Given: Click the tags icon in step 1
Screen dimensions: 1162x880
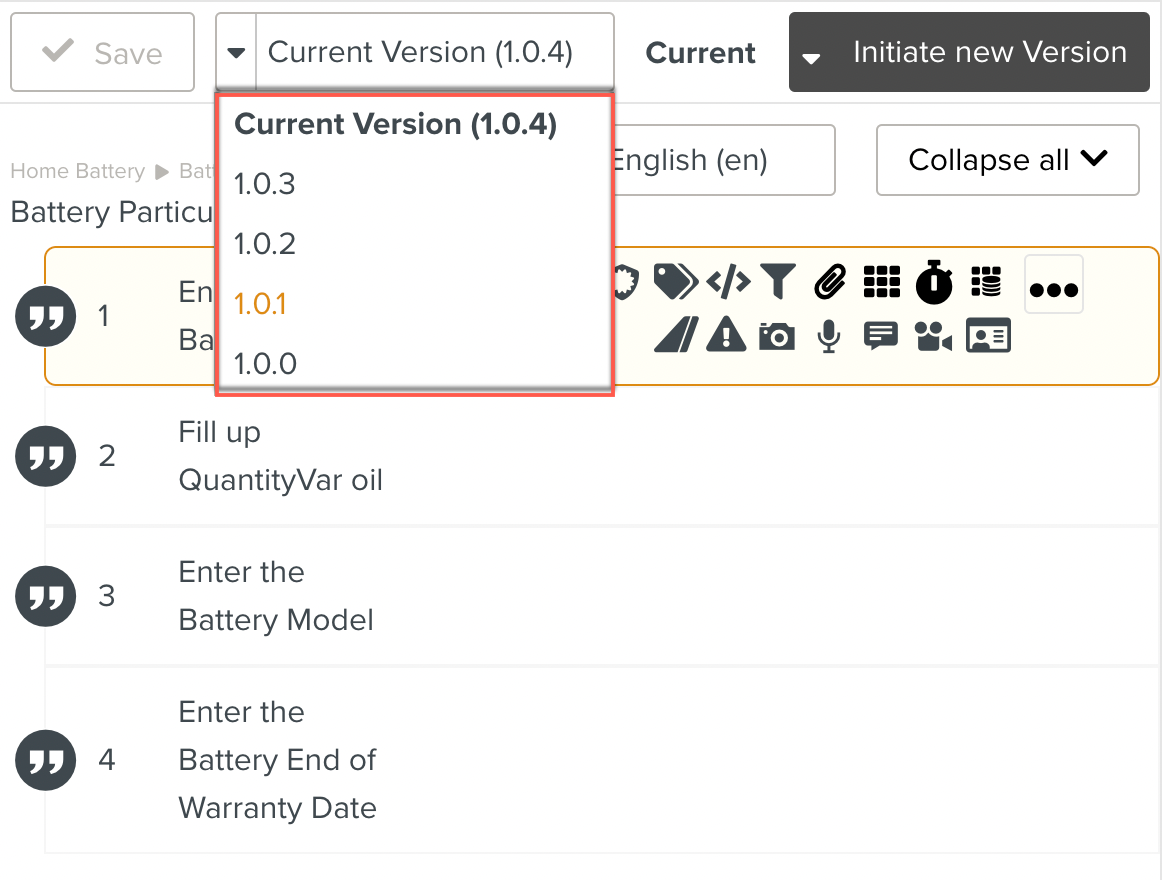Looking at the screenshot, I should (676, 282).
